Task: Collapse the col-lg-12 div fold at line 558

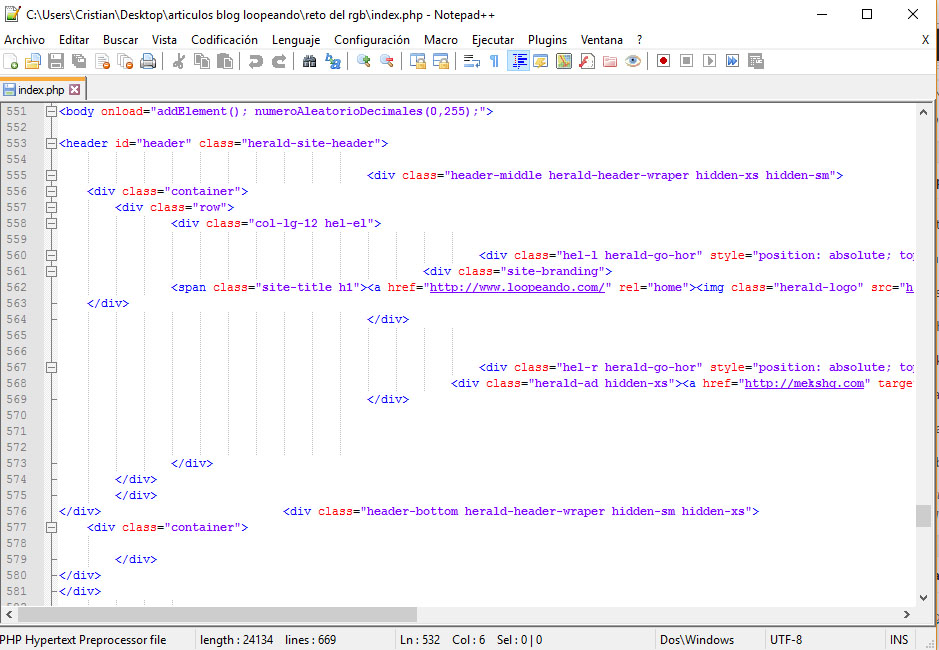Action: tap(52, 223)
